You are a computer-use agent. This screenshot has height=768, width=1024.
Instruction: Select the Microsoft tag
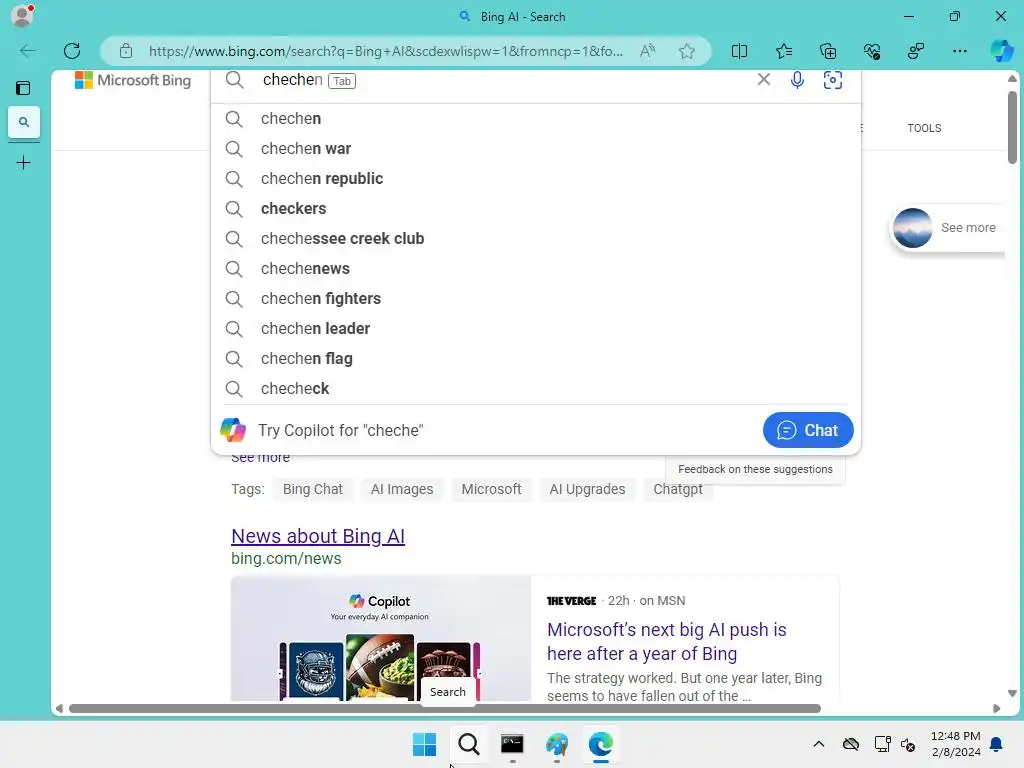pyautogui.click(x=491, y=489)
